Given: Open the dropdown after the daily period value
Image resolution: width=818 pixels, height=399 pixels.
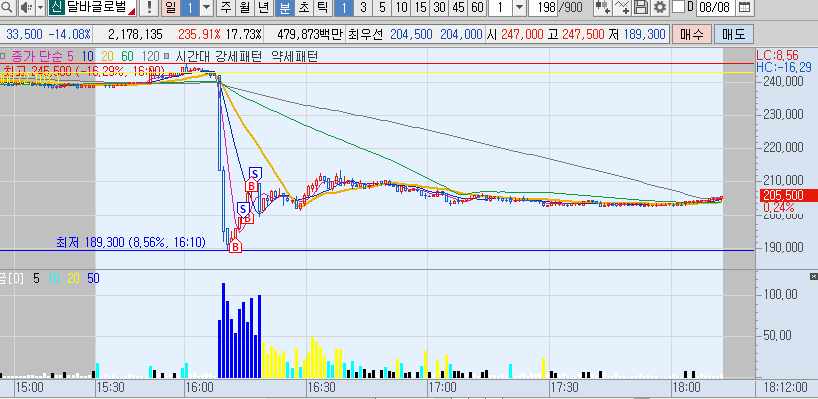Looking at the screenshot, I should [207, 7].
